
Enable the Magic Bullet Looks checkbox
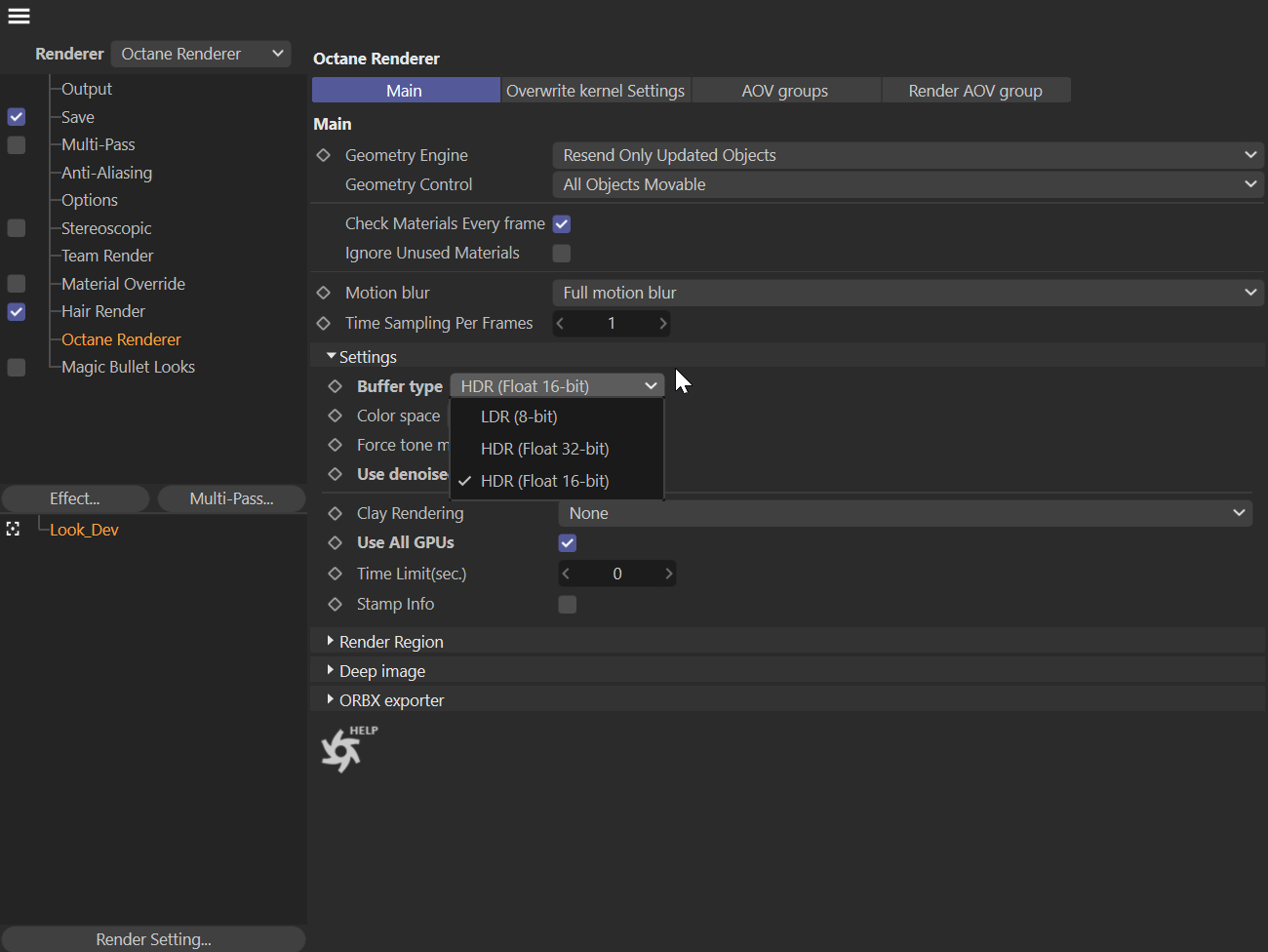(17, 367)
